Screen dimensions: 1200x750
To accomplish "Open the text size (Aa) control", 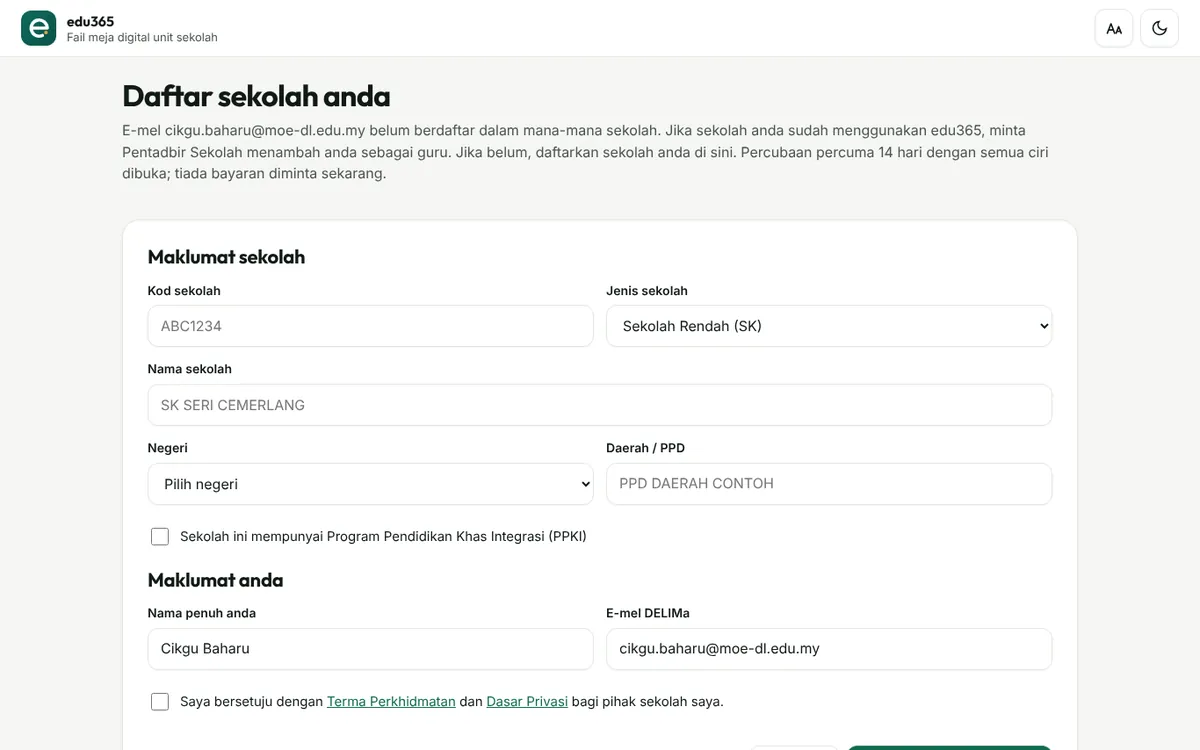I will pos(1114,28).
